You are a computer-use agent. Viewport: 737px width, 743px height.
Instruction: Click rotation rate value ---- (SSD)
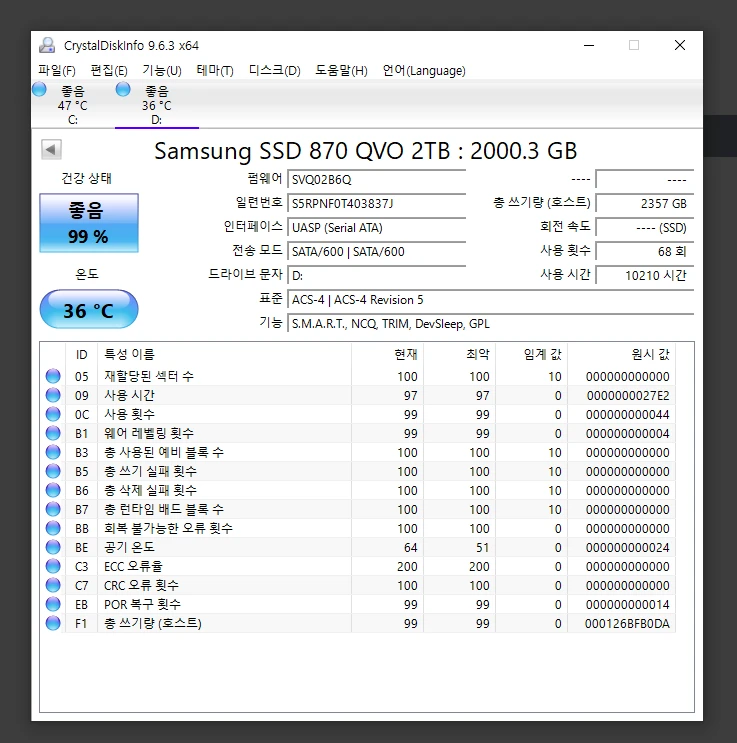click(x=645, y=227)
